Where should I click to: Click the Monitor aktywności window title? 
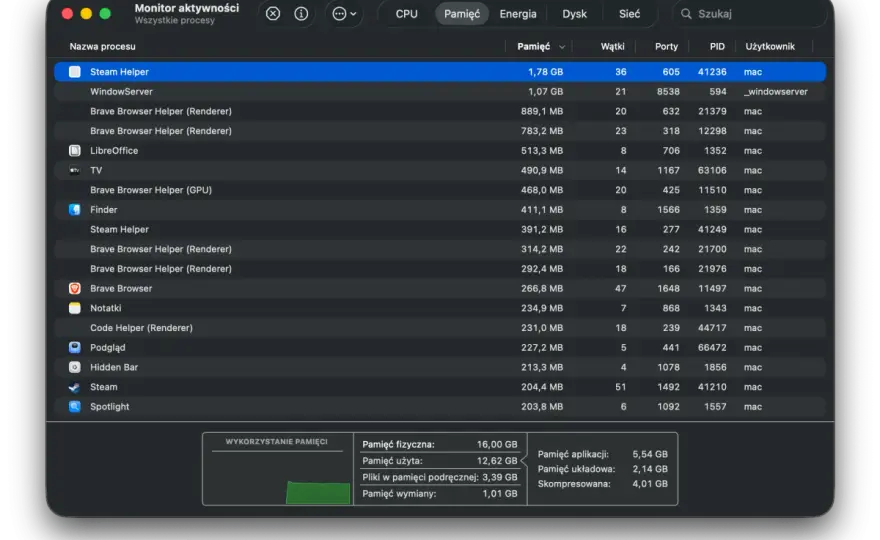click(186, 8)
